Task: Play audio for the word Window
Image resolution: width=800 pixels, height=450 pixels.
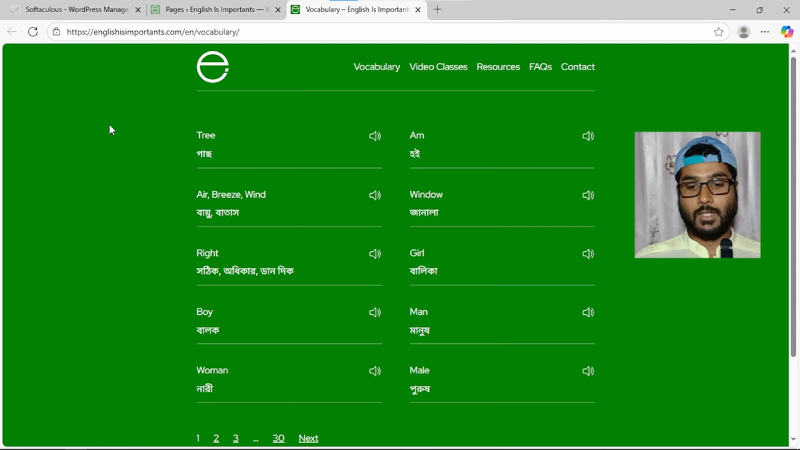Action: pos(588,195)
